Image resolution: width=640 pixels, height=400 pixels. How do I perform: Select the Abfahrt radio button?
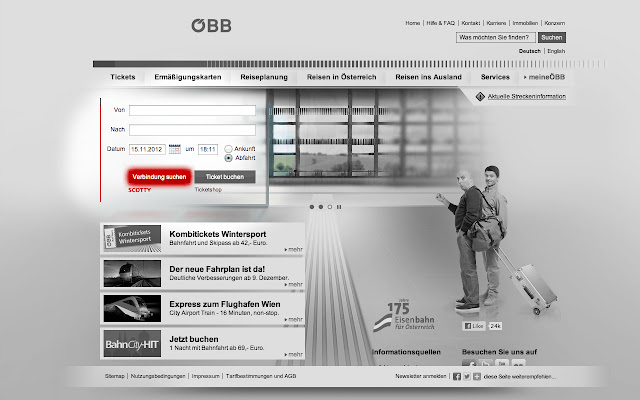click(x=228, y=158)
